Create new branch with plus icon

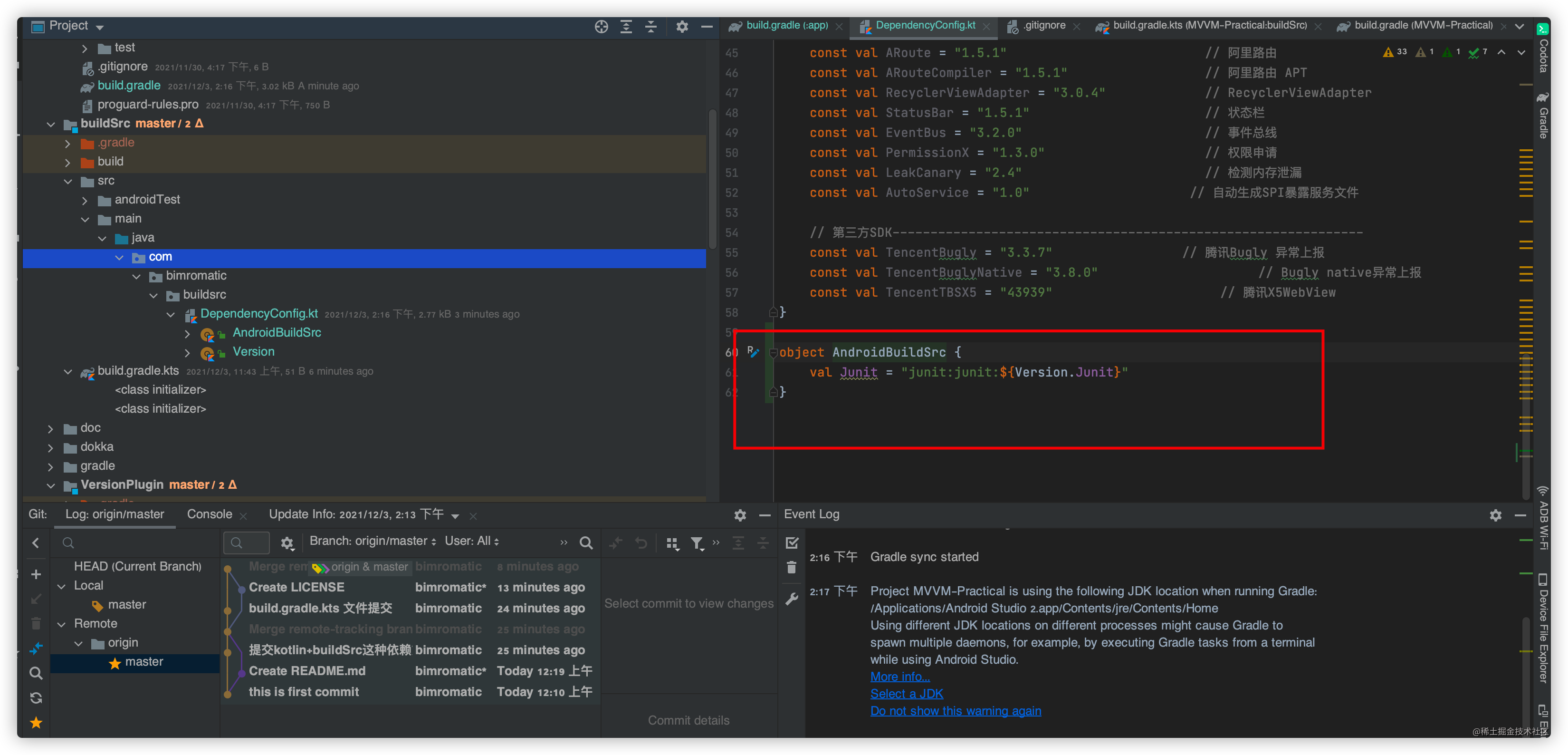36,574
